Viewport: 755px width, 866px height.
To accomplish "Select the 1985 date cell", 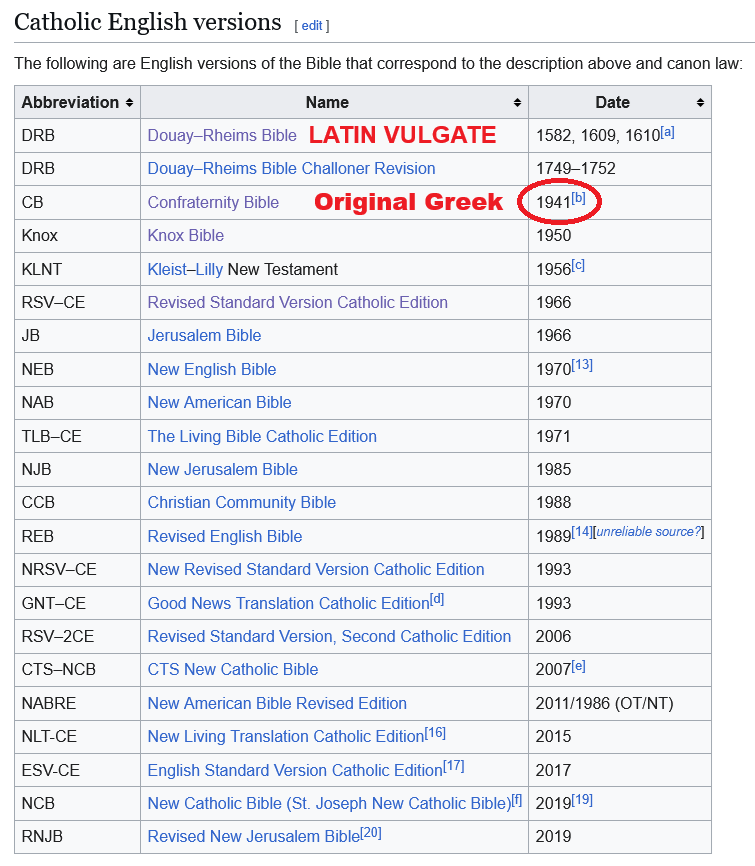I will coord(620,469).
